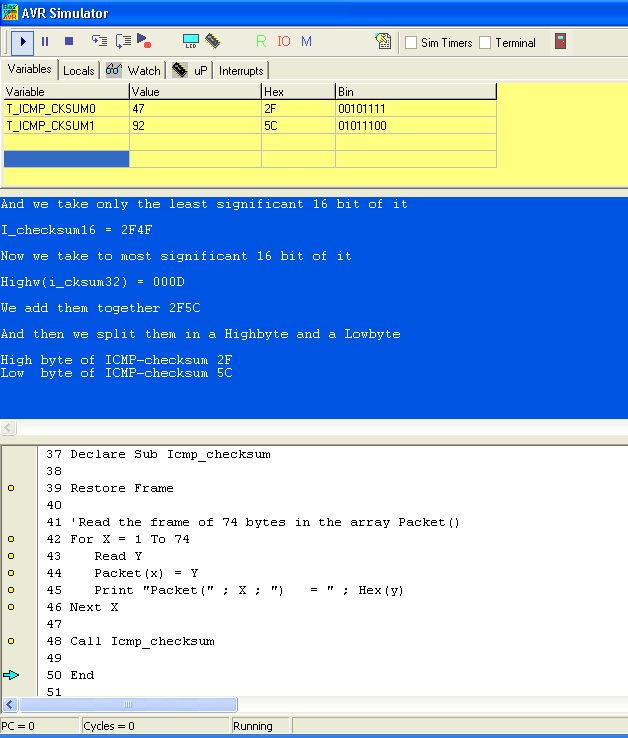
Task: Click terminal line High byte of ICMP-checksum 2F
Action: click(x=116, y=360)
